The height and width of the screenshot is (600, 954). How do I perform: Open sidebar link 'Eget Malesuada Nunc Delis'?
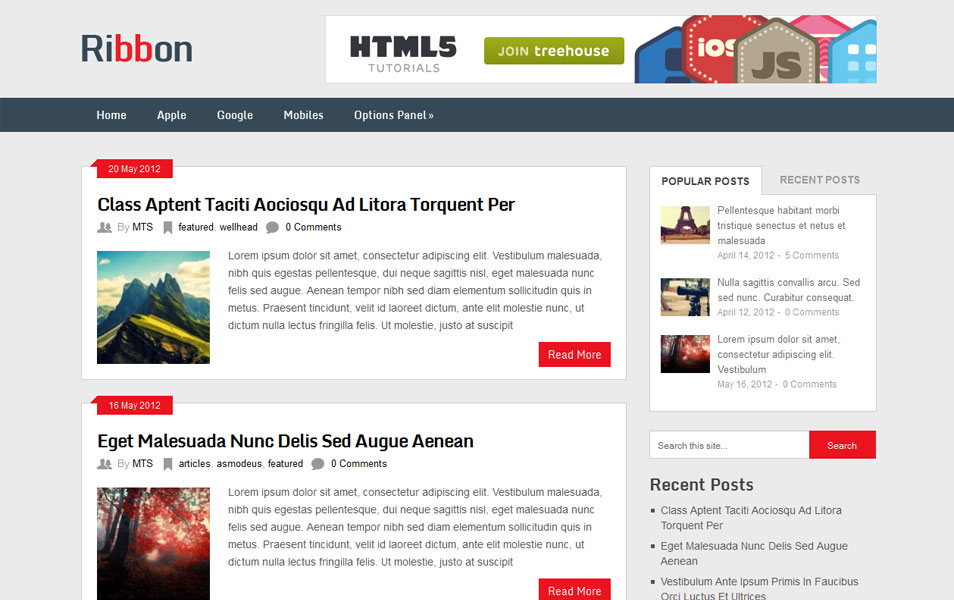coord(754,553)
